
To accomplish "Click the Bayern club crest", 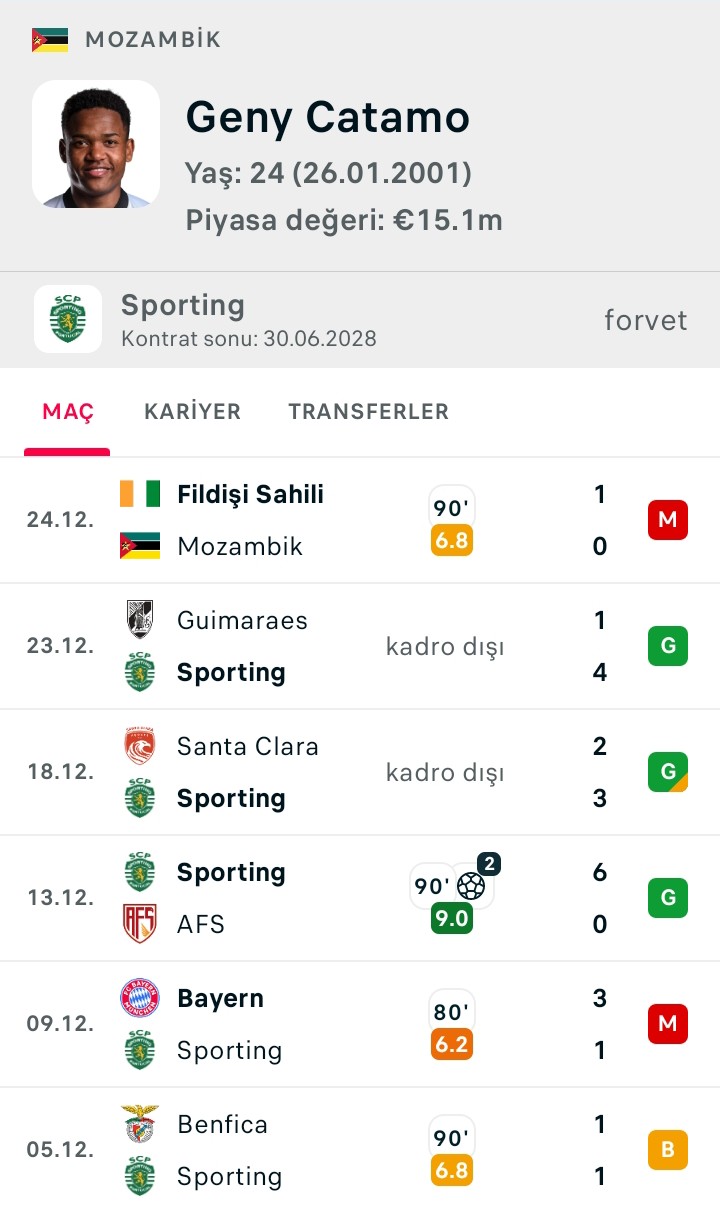I will pyautogui.click(x=140, y=998).
